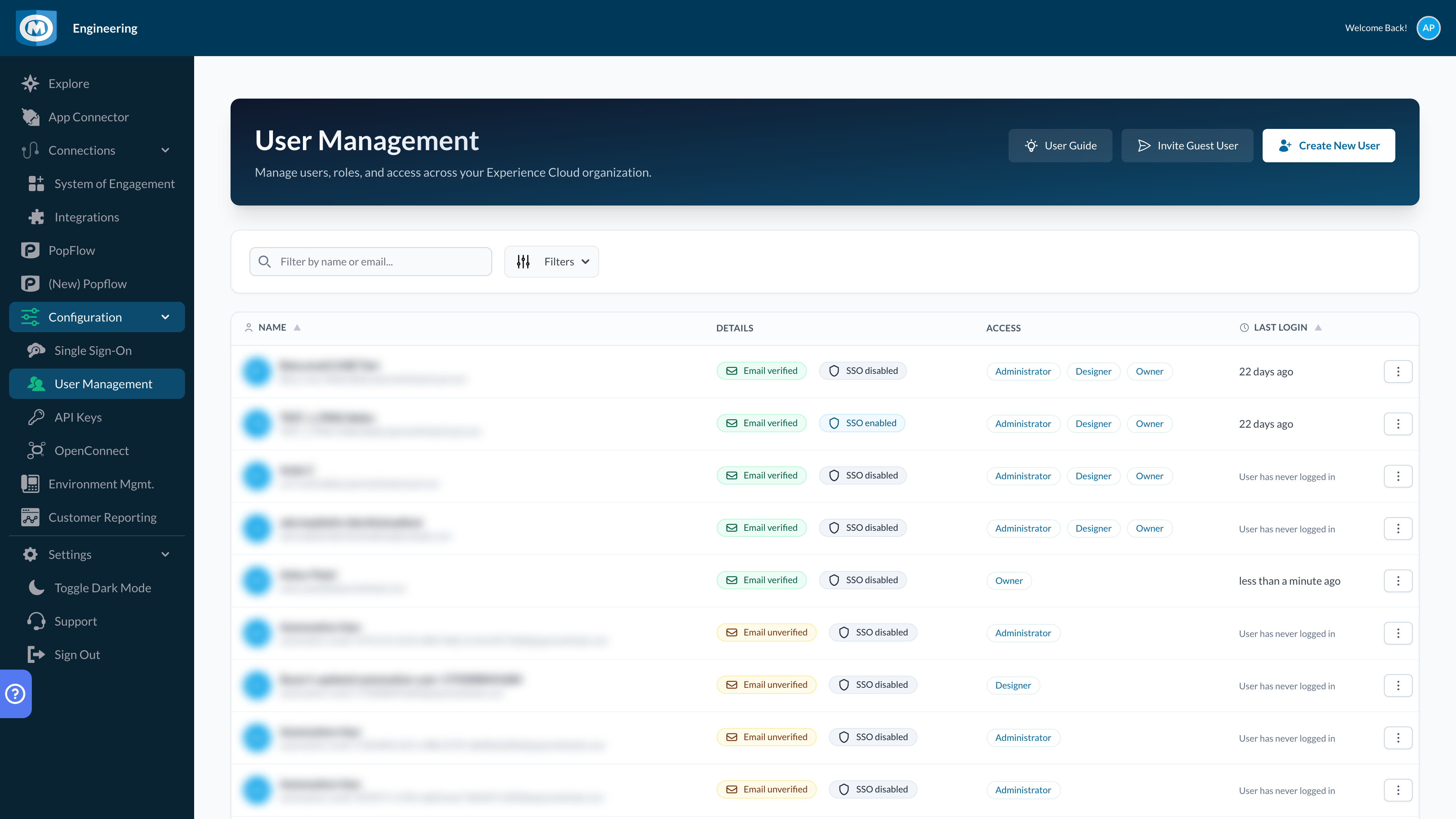Click the Customer Reporting chart icon
Screen dimensions: 1456x819
pos(30,517)
